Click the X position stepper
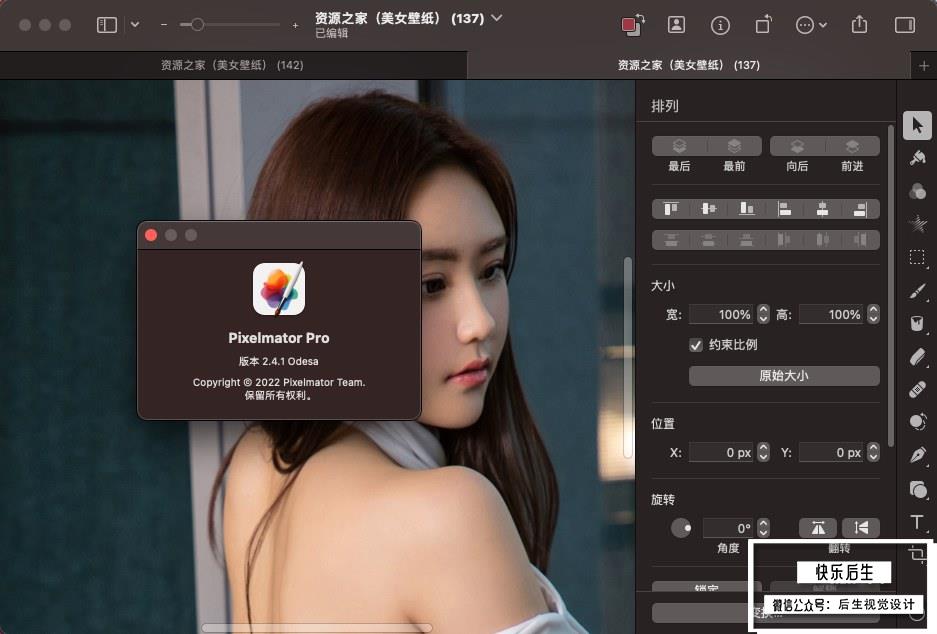The height and width of the screenshot is (634, 937). click(x=763, y=452)
